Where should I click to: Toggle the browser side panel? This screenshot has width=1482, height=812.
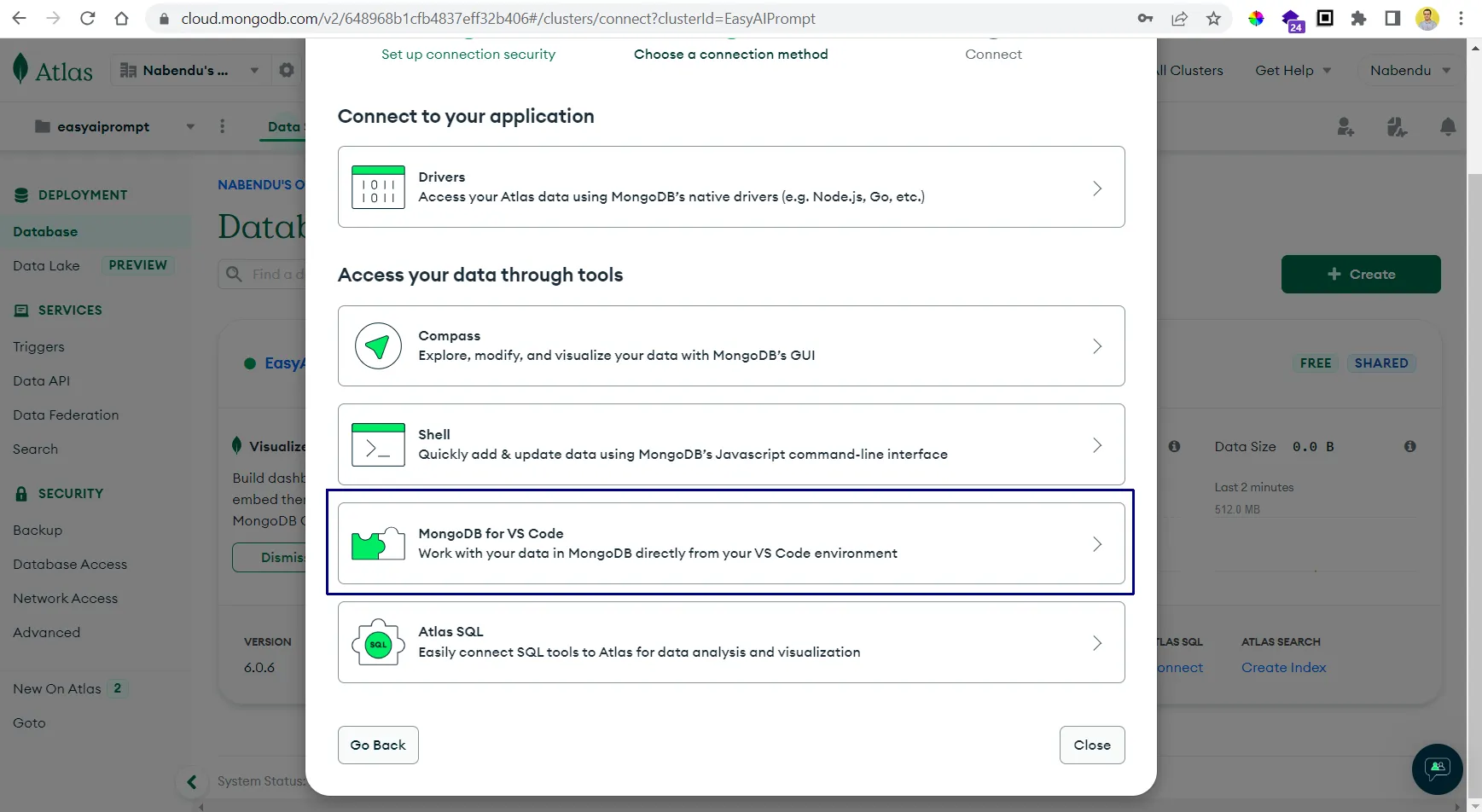tap(1392, 18)
